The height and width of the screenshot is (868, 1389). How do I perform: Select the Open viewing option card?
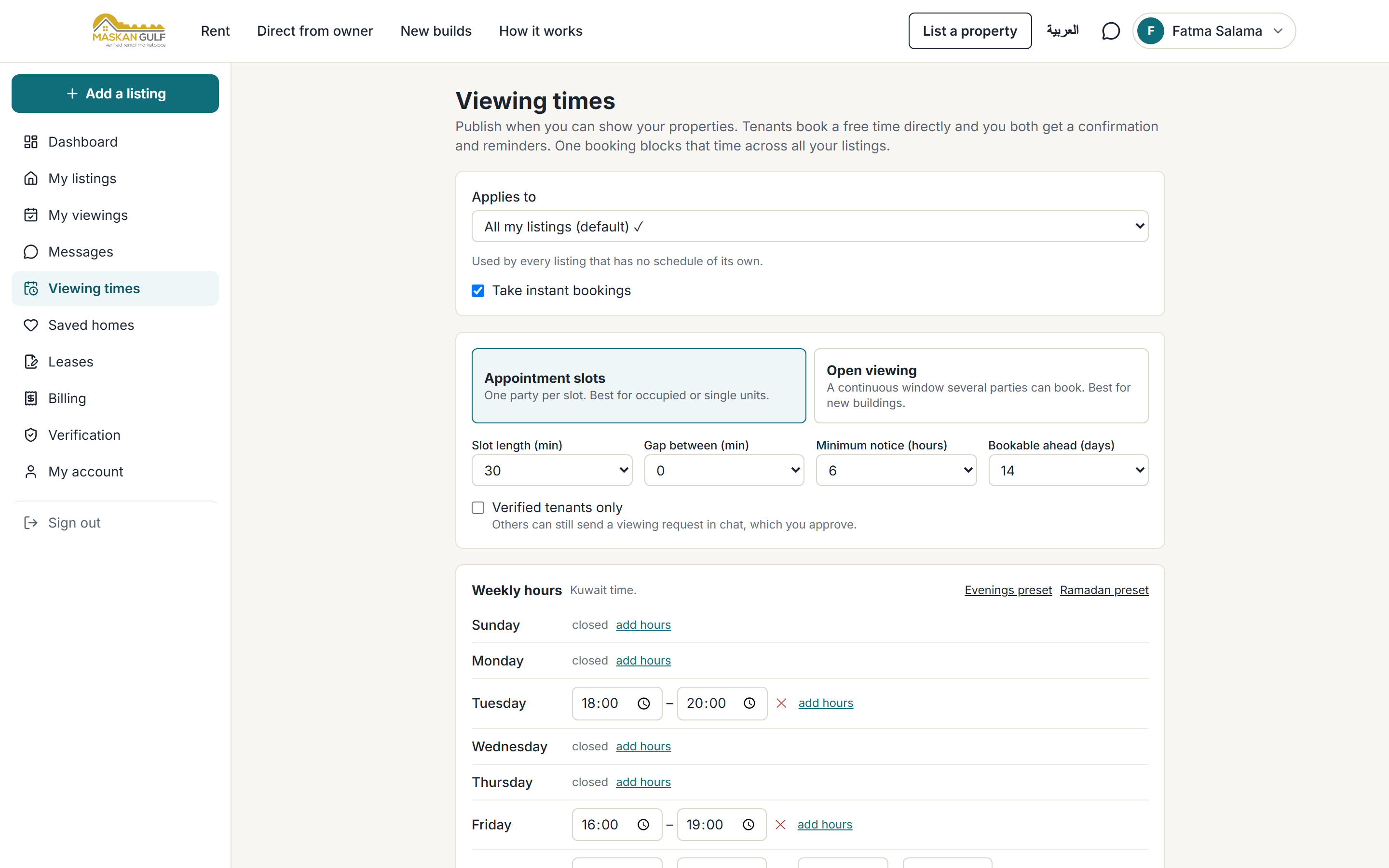981,386
